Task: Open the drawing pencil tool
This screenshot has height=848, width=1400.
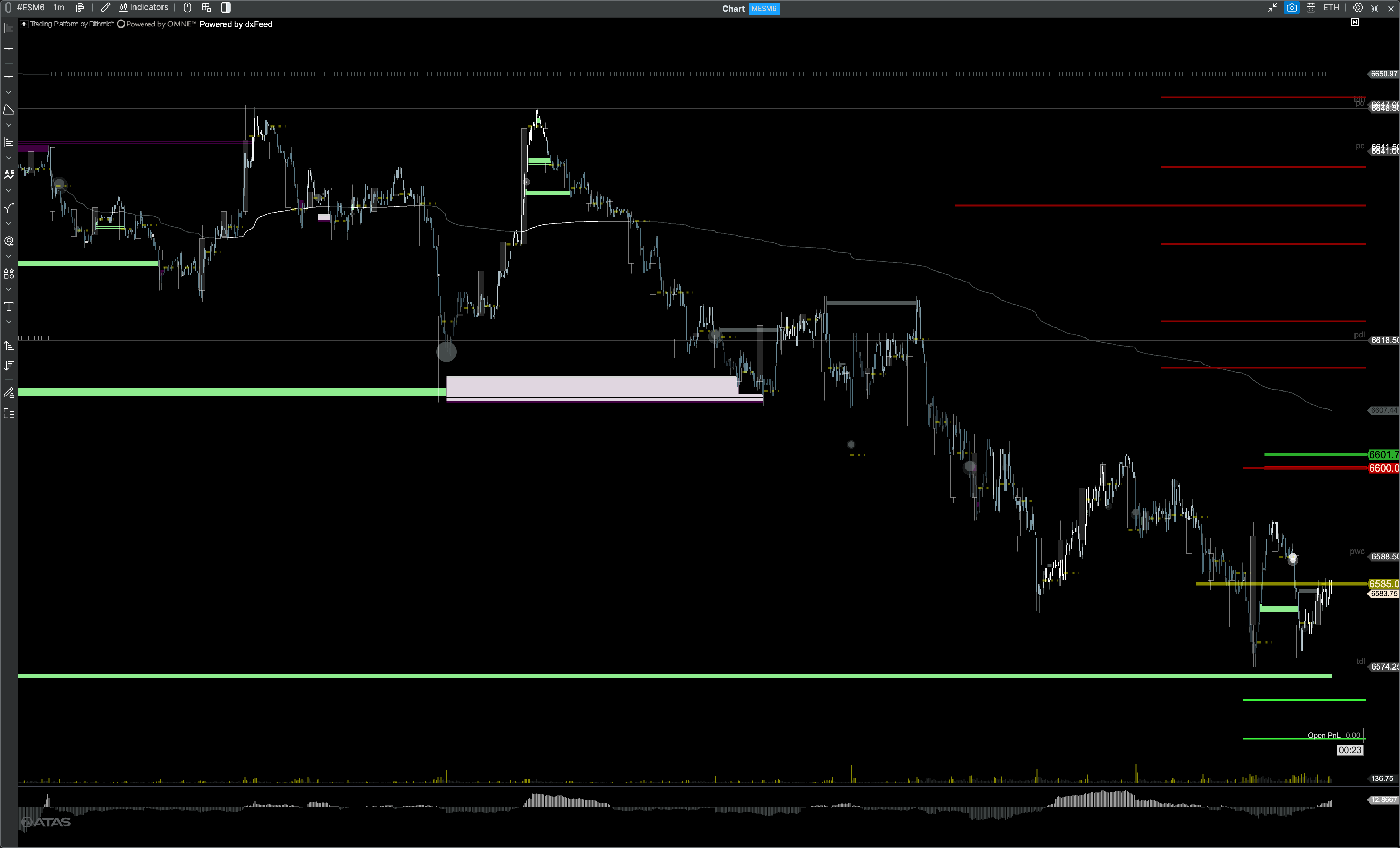Action: coord(105,8)
